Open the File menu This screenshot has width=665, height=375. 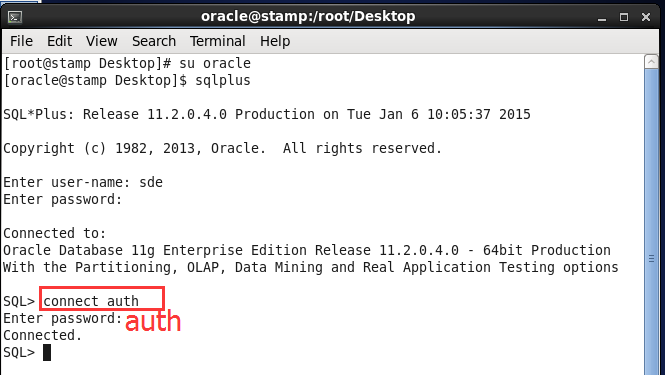pyautogui.click(x=21, y=41)
